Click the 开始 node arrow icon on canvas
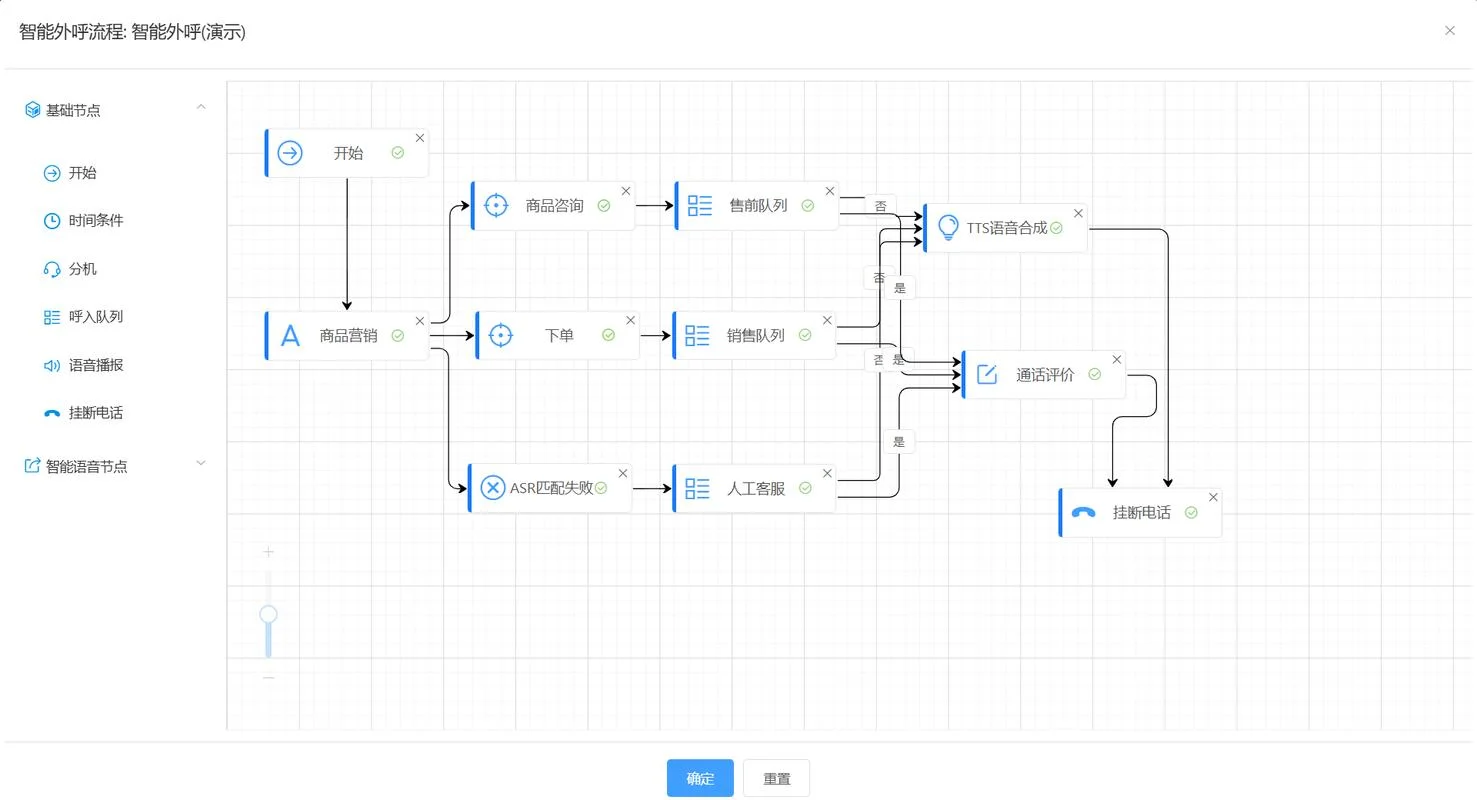This screenshot has height=800, width=1477. [290, 153]
